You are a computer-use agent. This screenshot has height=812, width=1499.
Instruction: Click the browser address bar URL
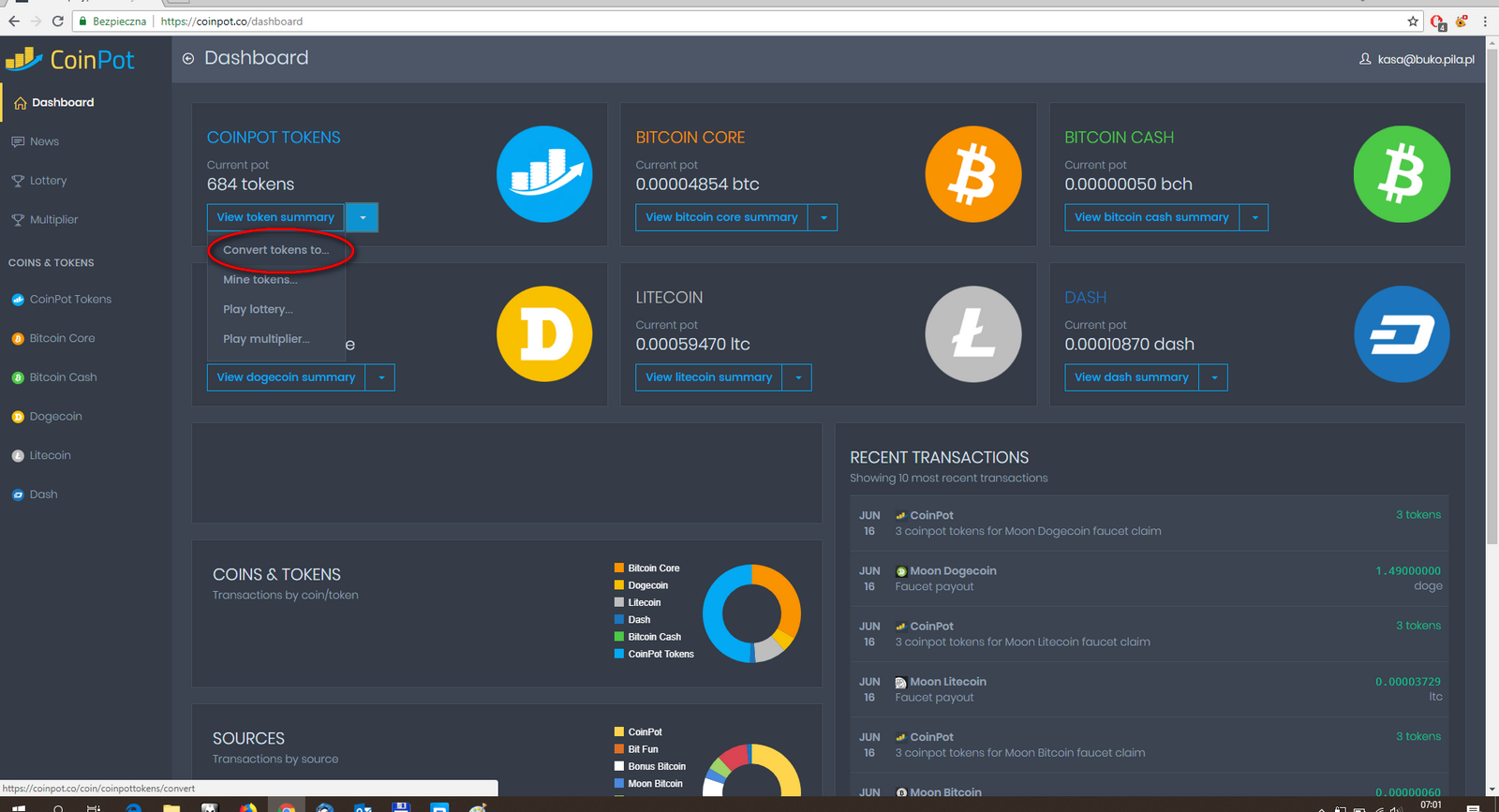(231, 21)
